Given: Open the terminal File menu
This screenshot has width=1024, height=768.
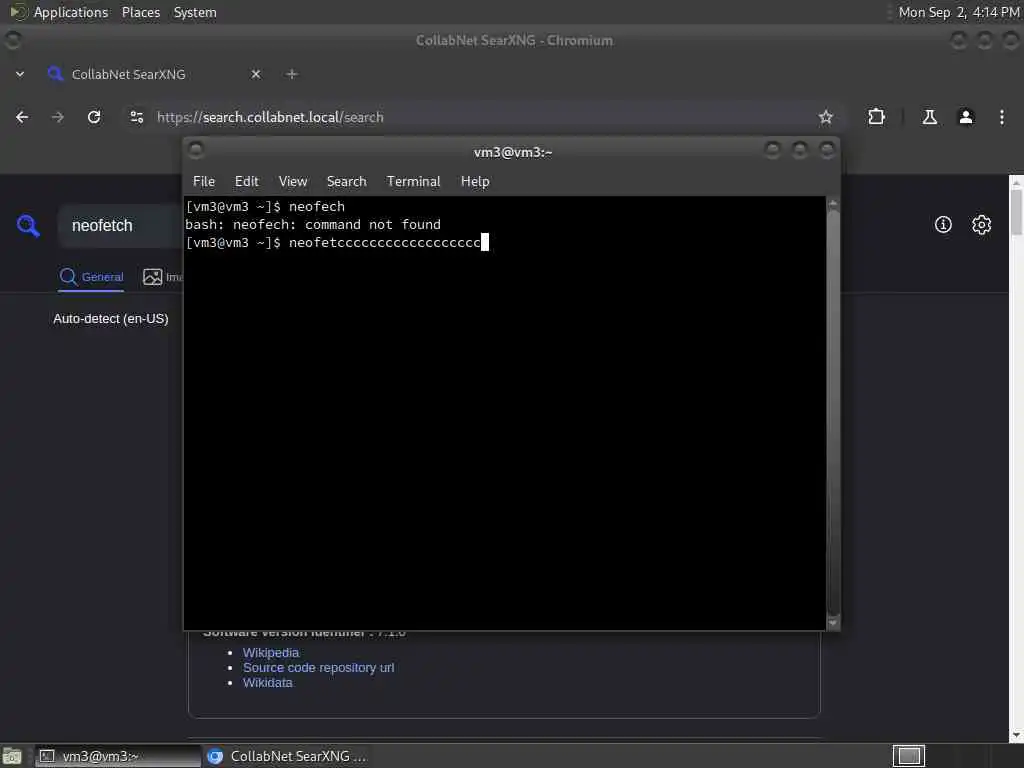Looking at the screenshot, I should [x=204, y=182].
